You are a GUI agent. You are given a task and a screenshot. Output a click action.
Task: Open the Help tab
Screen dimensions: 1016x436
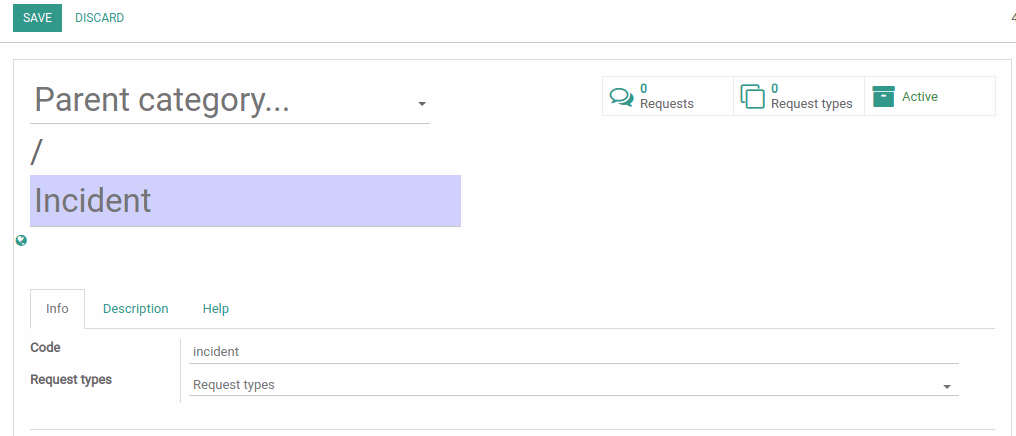216,309
